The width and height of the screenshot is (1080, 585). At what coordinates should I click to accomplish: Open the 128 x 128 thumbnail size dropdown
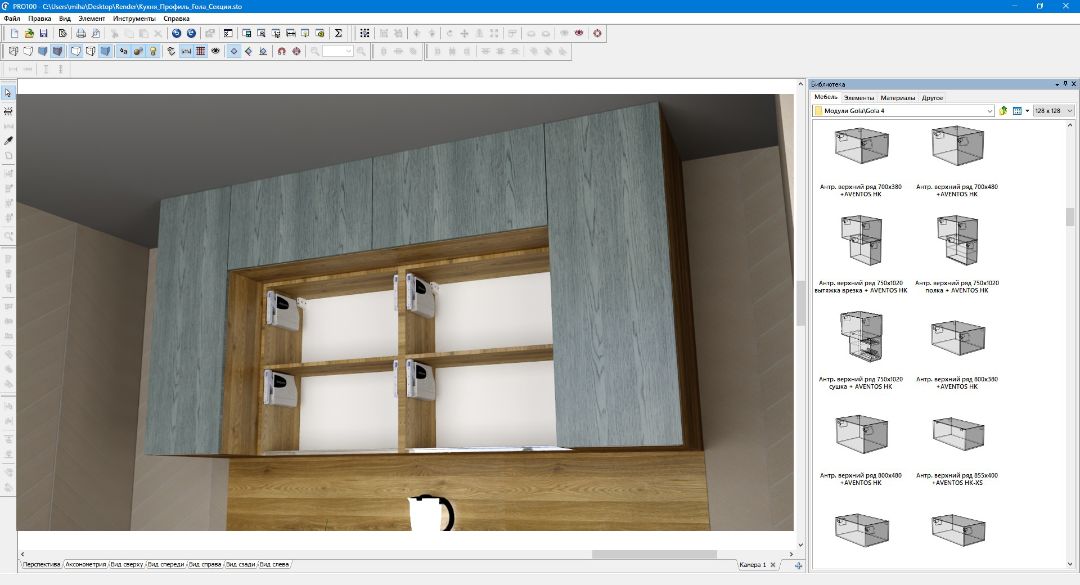tap(1069, 111)
